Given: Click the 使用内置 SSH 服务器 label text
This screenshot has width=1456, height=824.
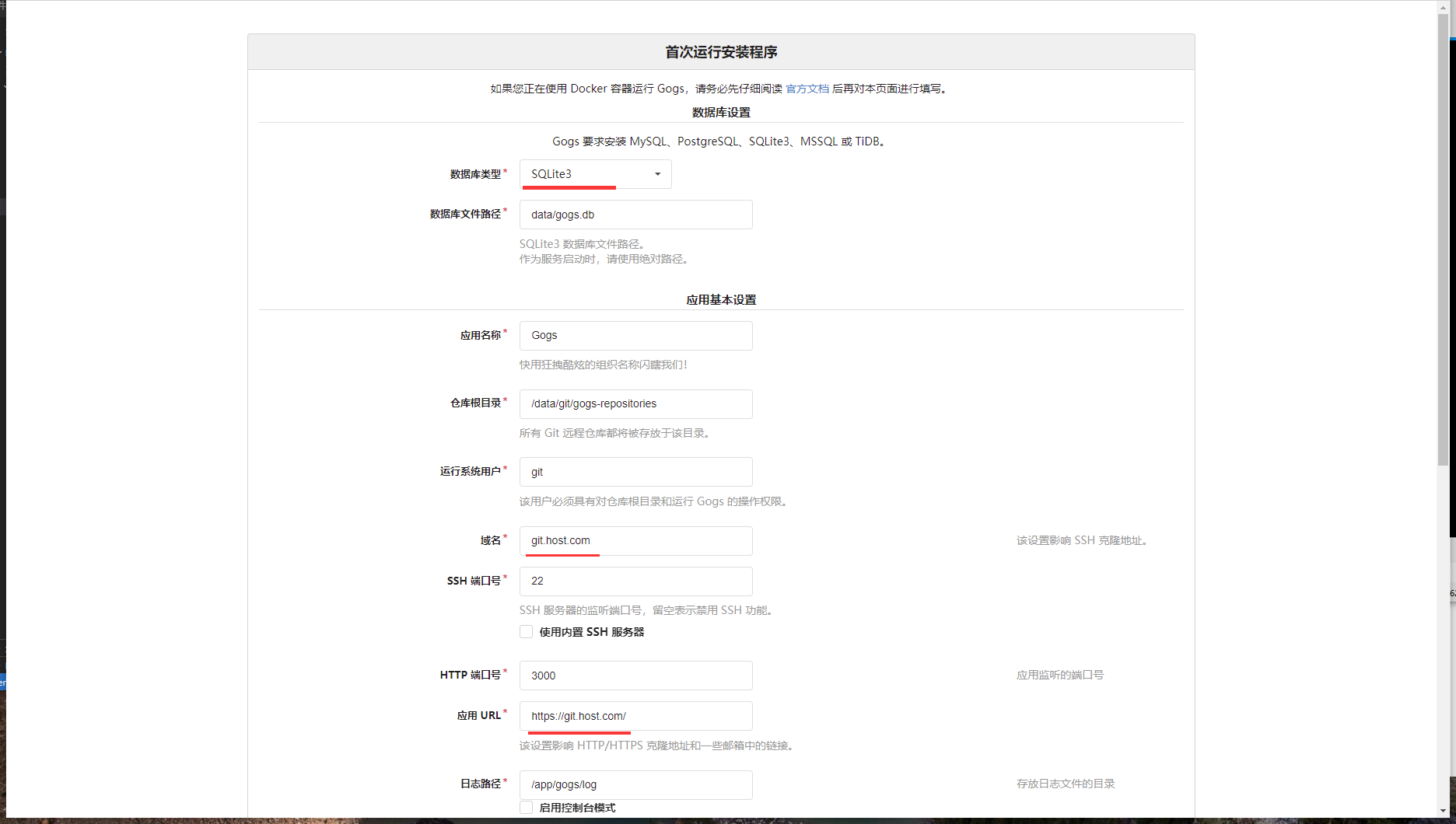Looking at the screenshot, I should 592,632.
